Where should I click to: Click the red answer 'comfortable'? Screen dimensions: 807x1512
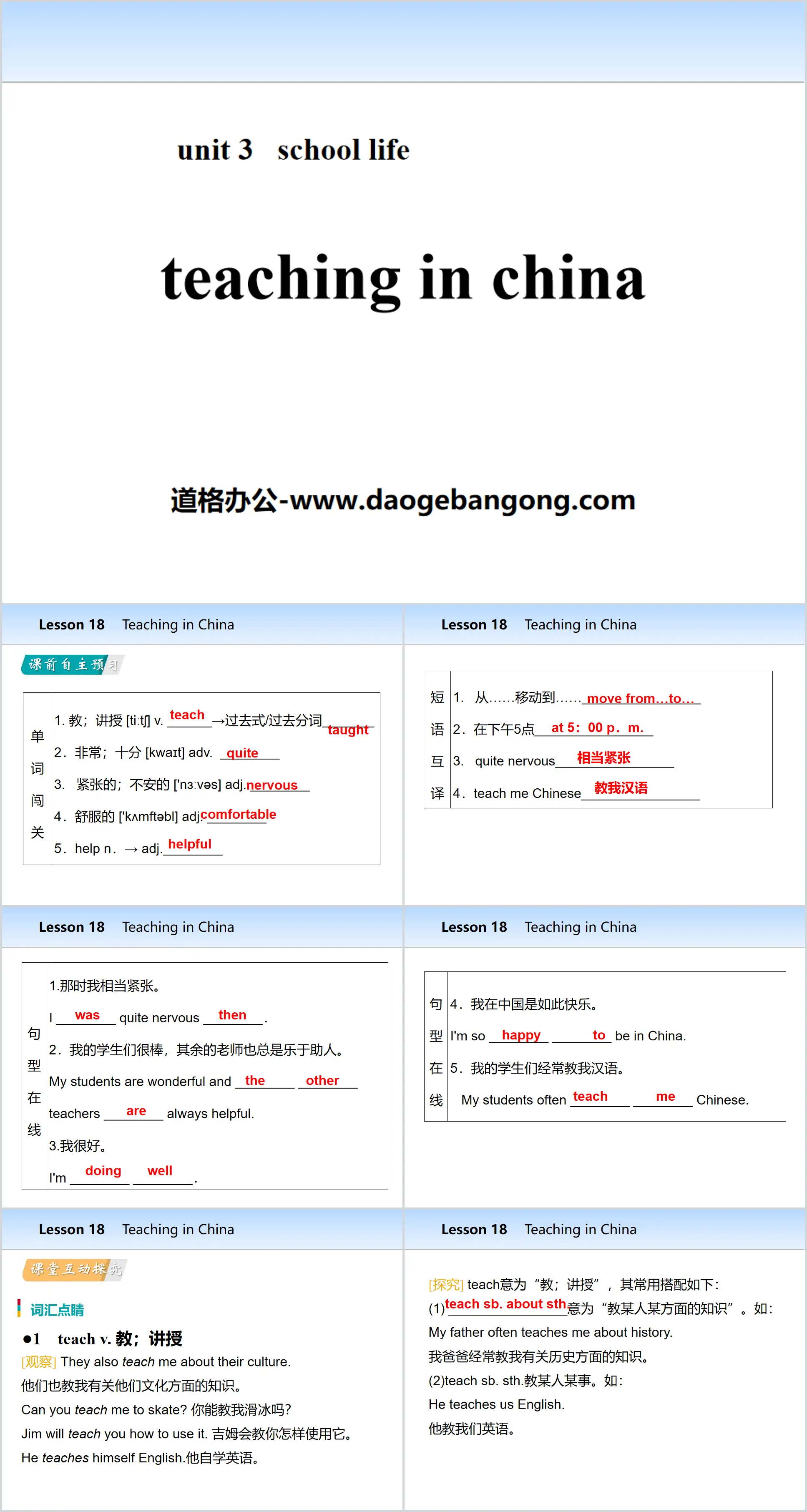pos(238,814)
